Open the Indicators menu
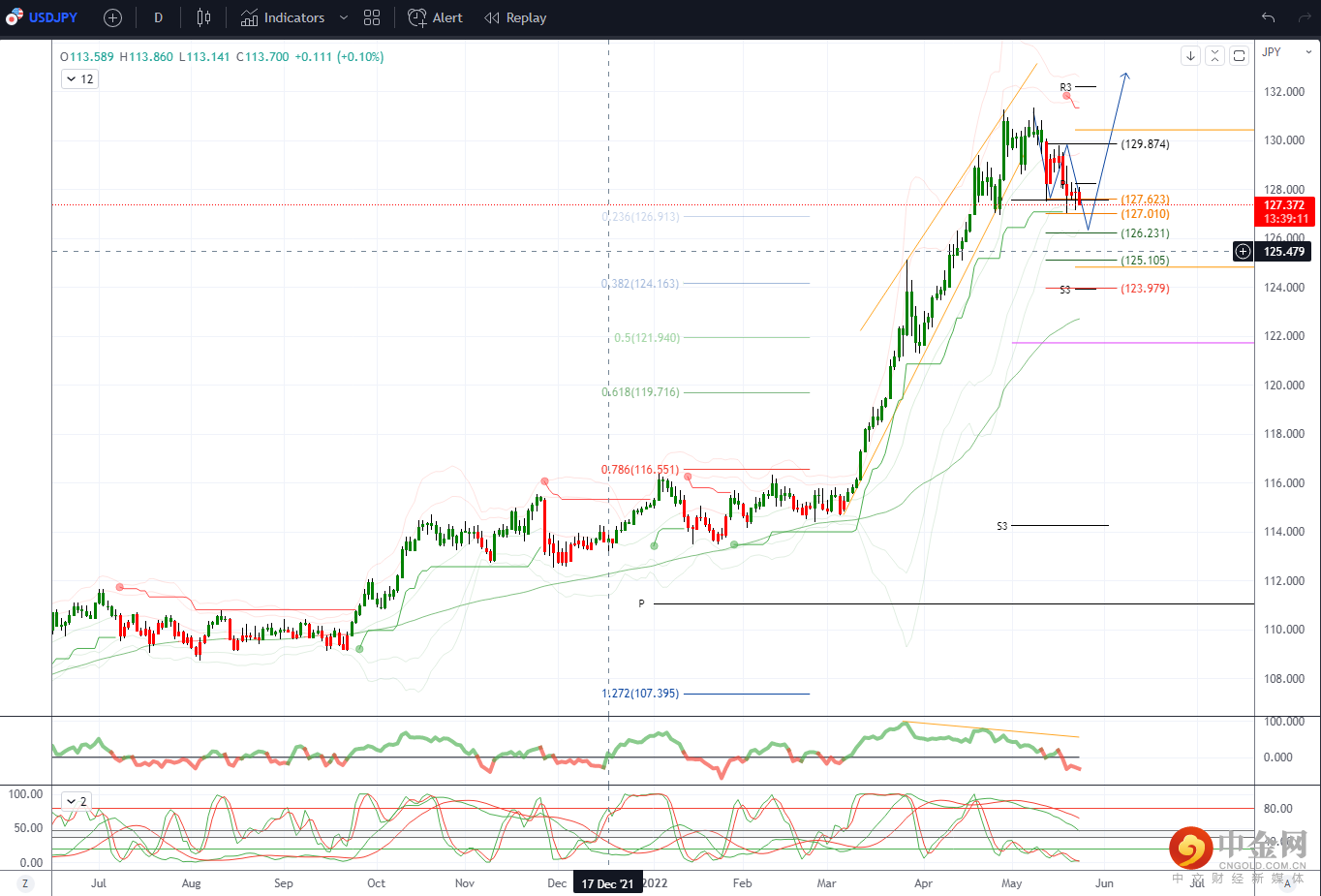This screenshot has height=896, width=1321. (x=283, y=17)
